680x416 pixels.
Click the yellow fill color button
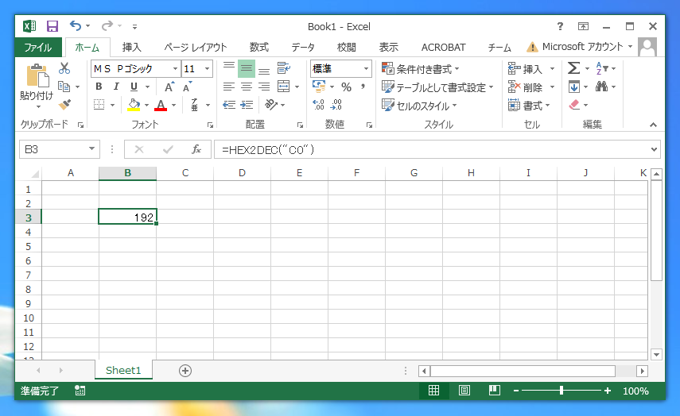tap(134, 105)
